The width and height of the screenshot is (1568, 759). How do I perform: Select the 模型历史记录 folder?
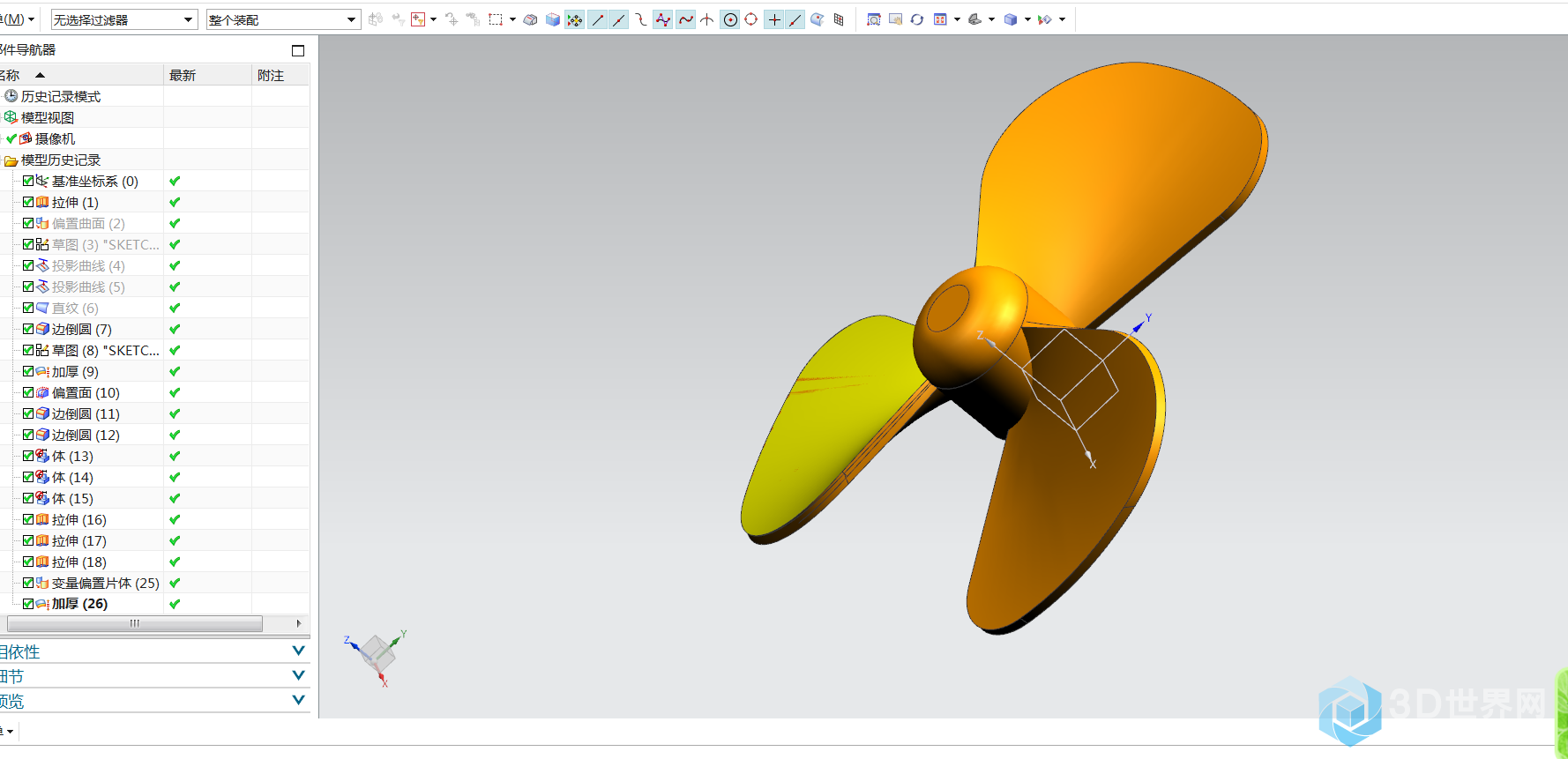(x=61, y=160)
